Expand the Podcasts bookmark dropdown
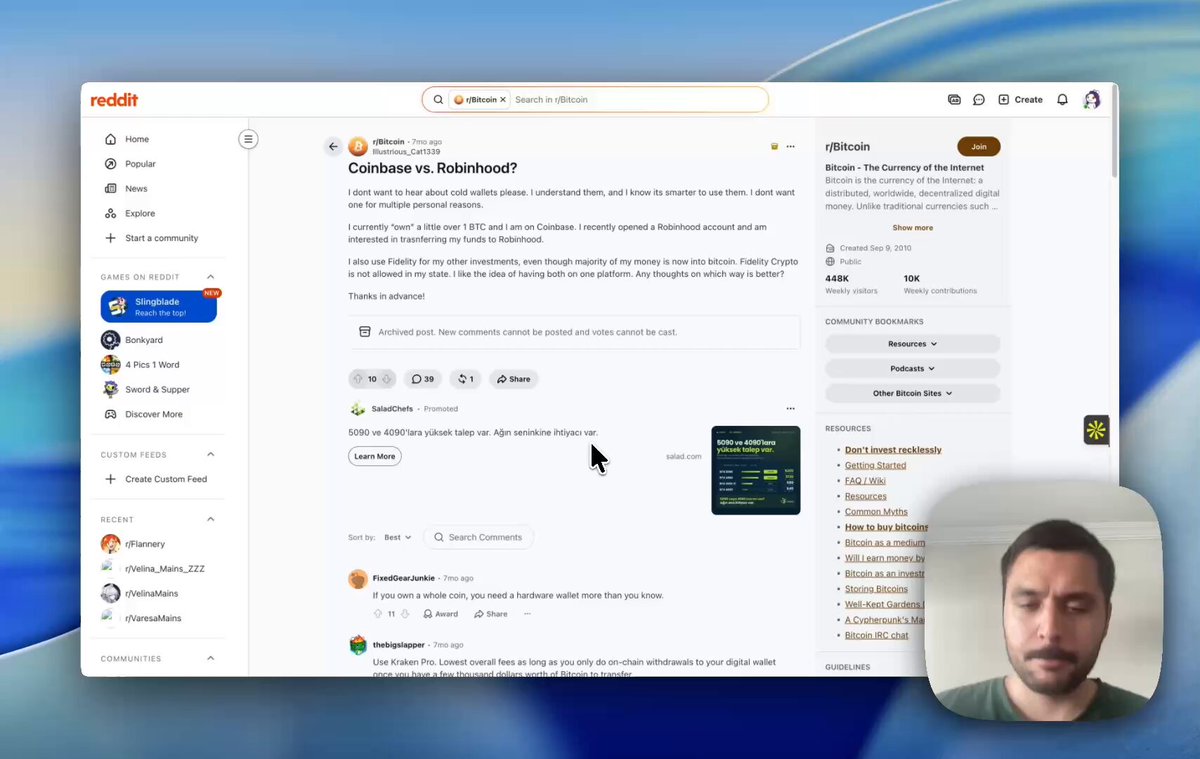The height and width of the screenshot is (759, 1200). 913,369
